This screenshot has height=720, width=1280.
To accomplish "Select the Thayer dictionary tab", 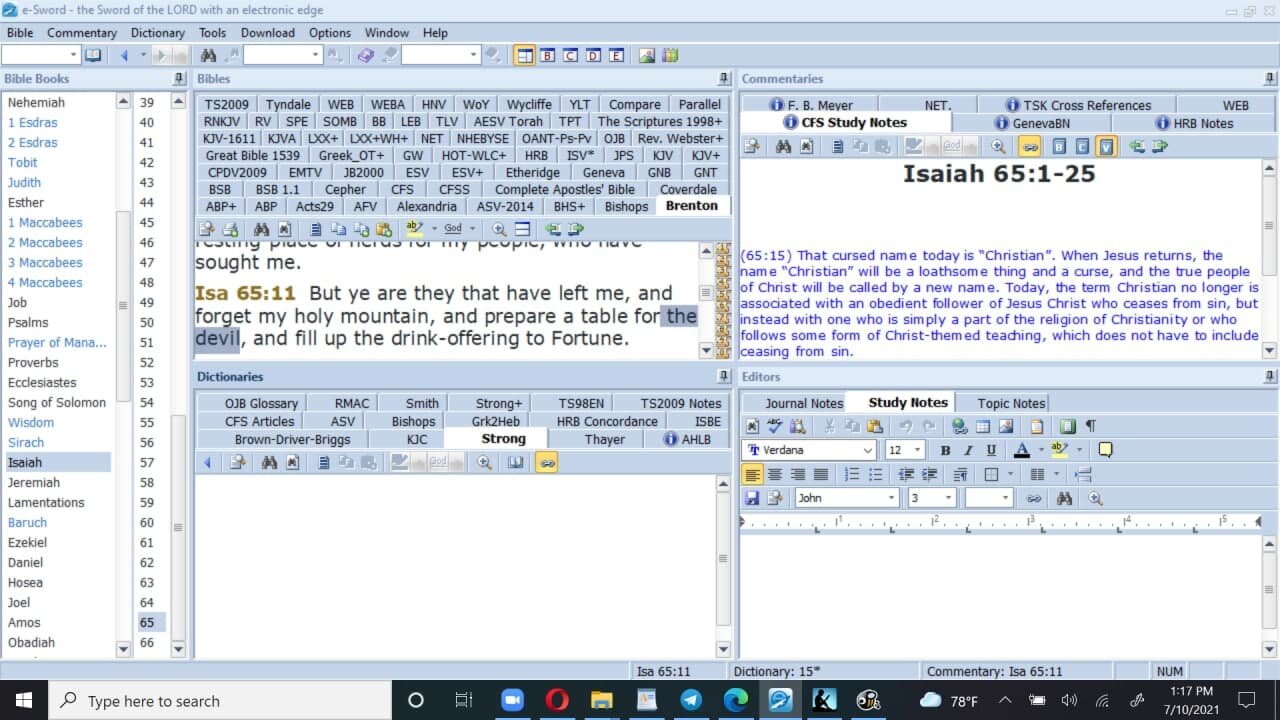I will pos(605,439).
